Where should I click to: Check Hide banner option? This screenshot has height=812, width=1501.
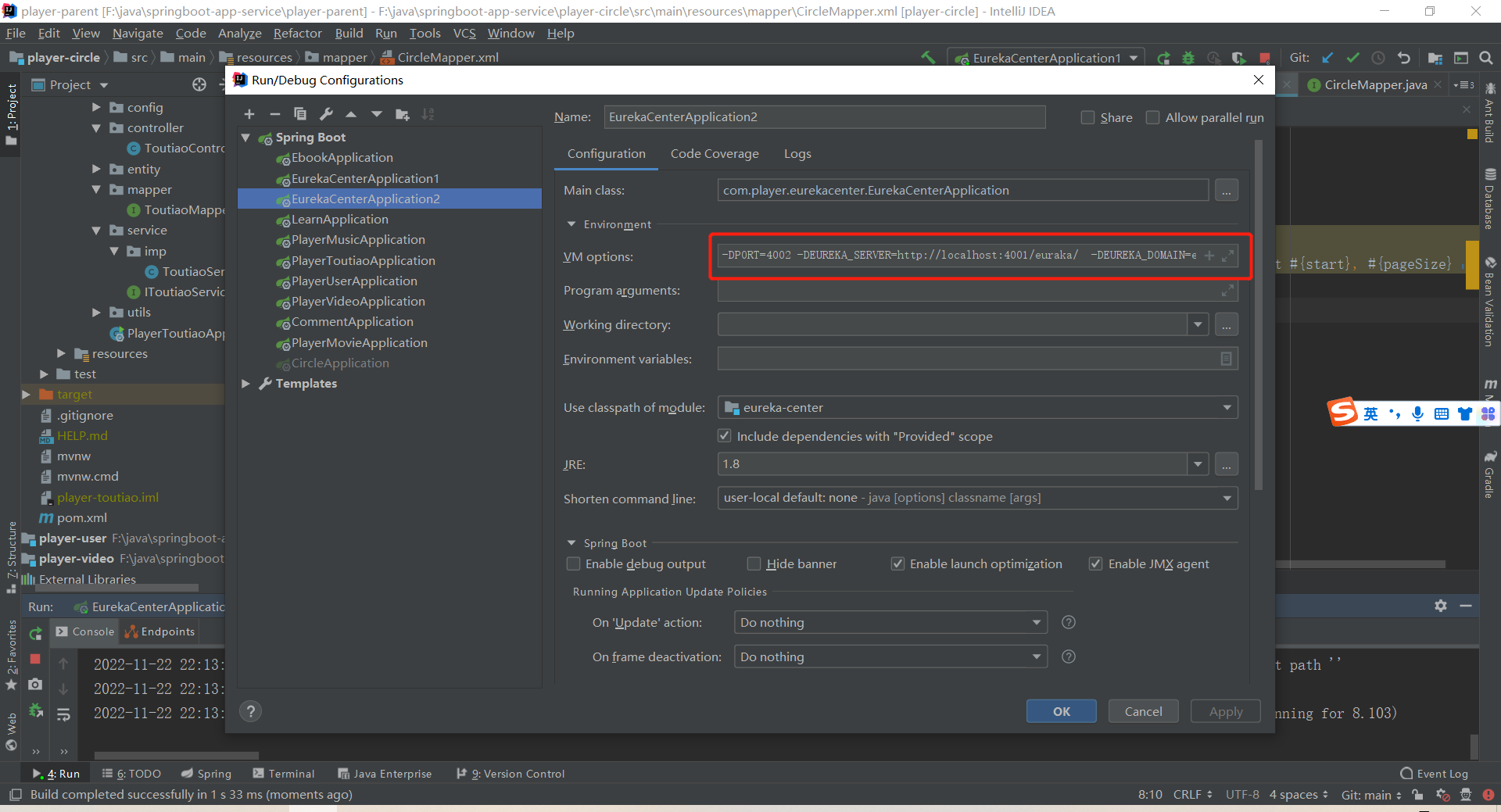pyautogui.click(x=754, y=563)
